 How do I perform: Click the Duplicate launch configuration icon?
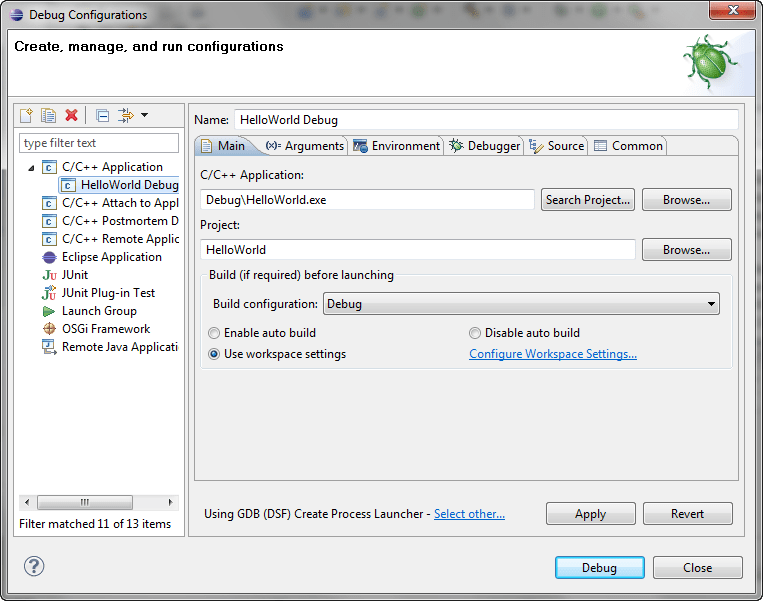point(49,115)
